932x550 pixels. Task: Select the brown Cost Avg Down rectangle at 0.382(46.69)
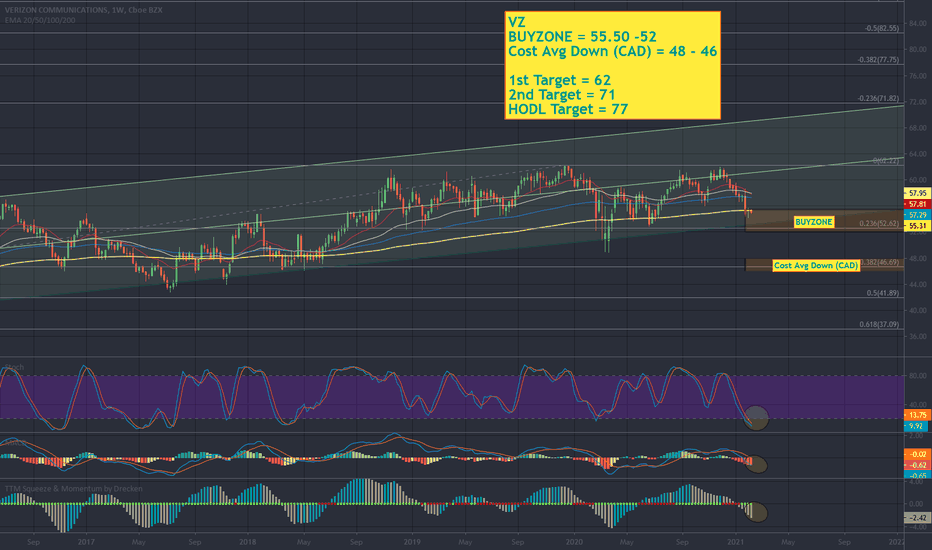(x=824, y=265)
